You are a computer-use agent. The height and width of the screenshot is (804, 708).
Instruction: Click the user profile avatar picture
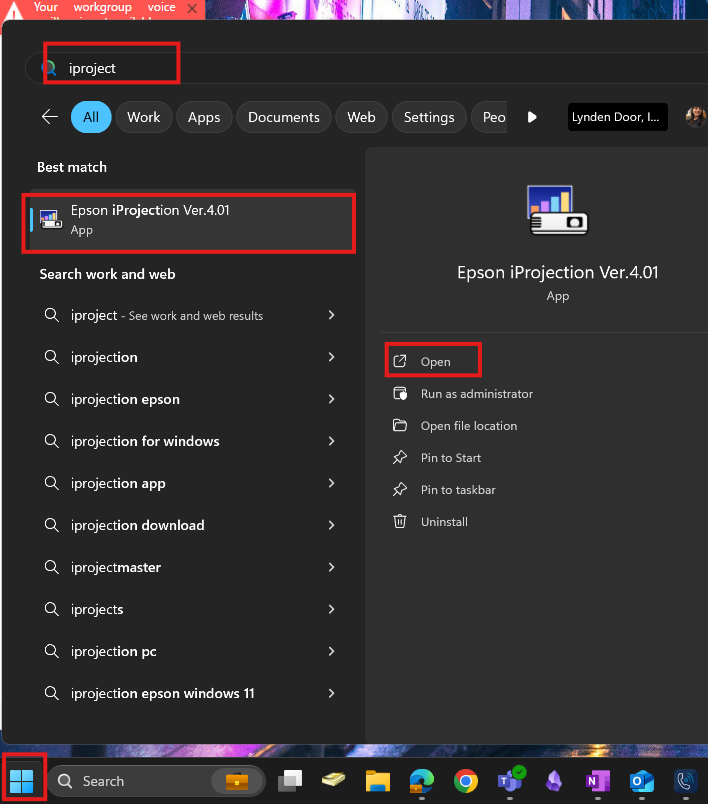[x=696, y=117]
